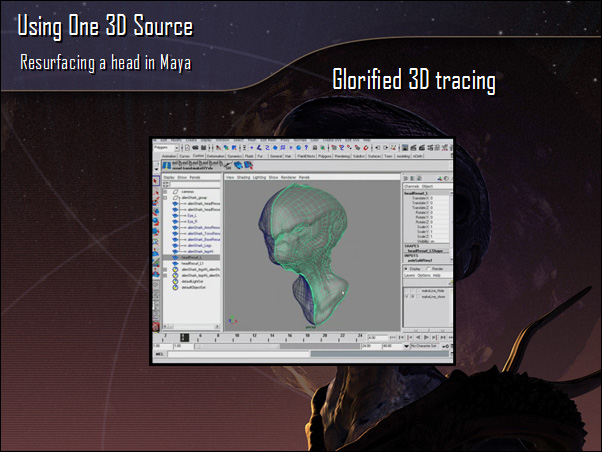Open the Polygons menu set dropdown

[177, 148]
